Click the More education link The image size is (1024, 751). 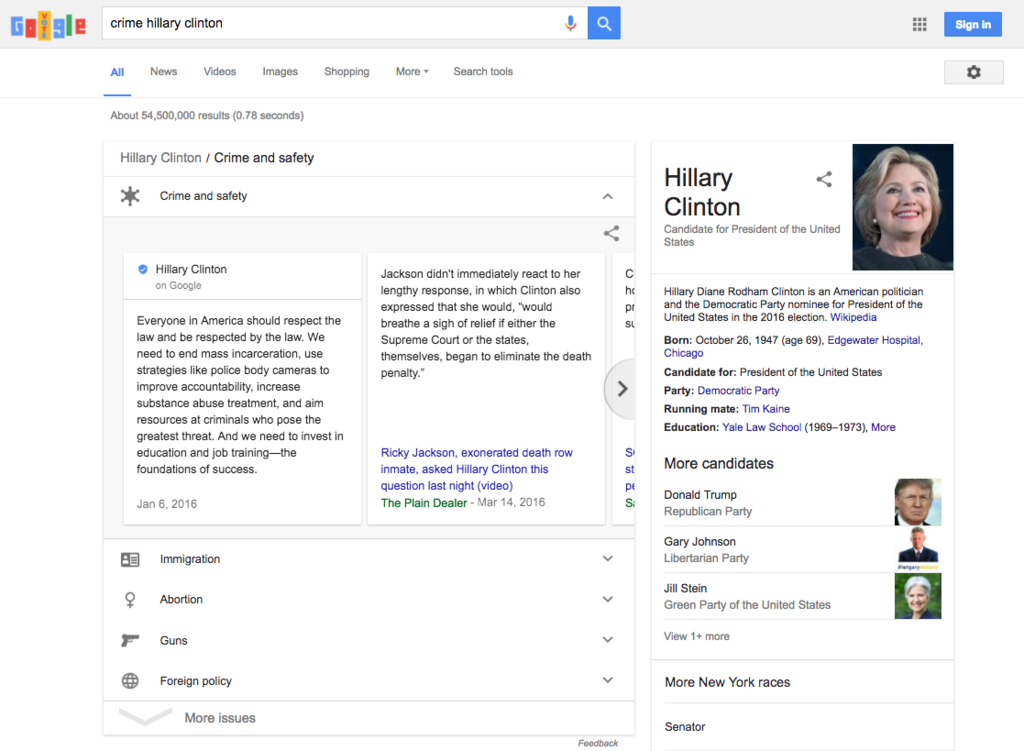click(883, 427)
